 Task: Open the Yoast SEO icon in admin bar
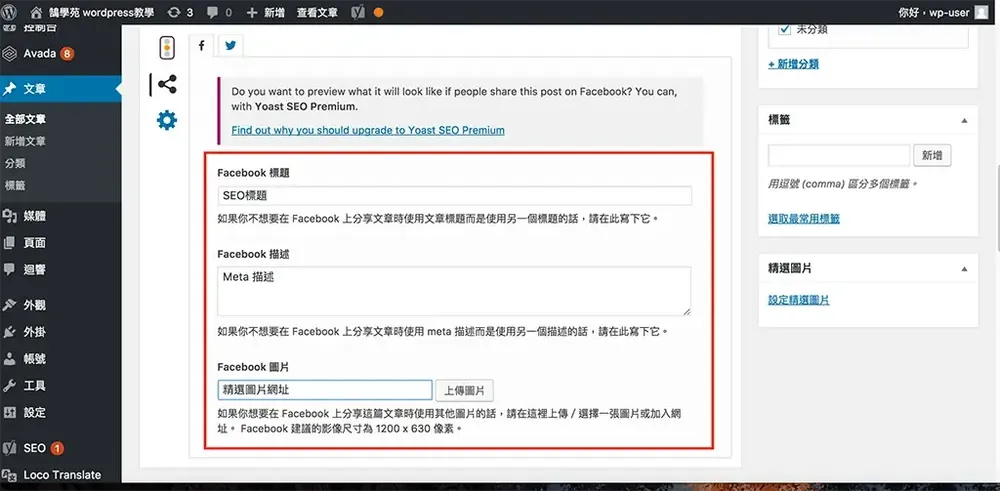(359, 12)
